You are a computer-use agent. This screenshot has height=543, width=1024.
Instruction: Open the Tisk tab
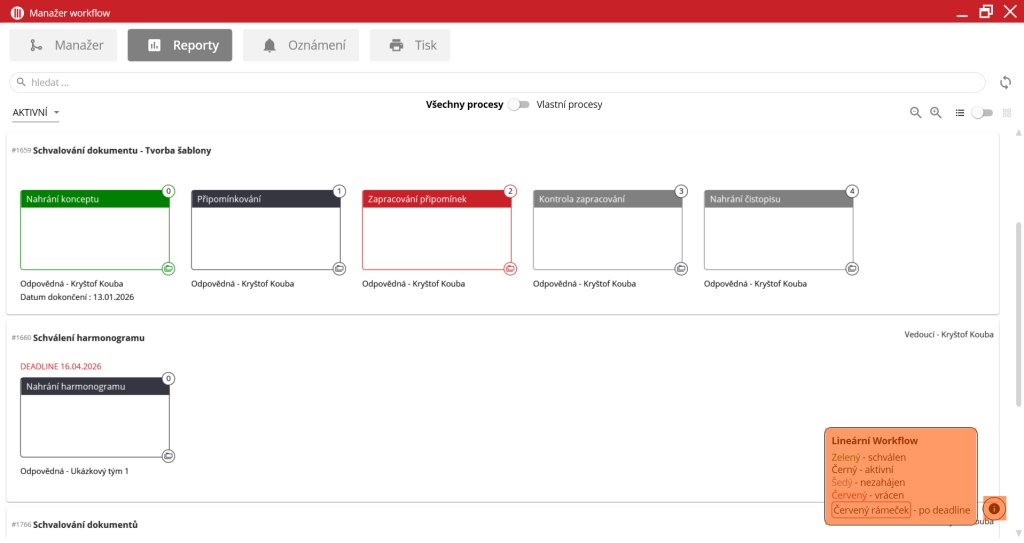point(410,45)
